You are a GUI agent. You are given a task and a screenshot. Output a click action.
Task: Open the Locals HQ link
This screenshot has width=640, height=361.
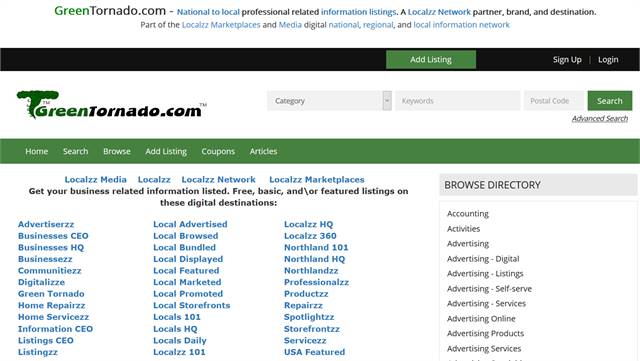176,329
